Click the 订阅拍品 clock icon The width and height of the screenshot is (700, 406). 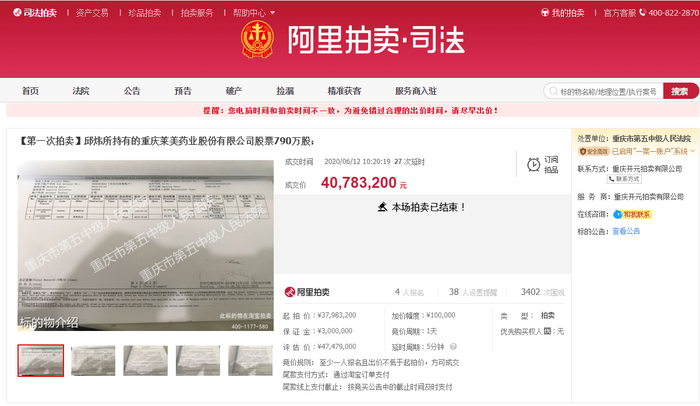533,164
